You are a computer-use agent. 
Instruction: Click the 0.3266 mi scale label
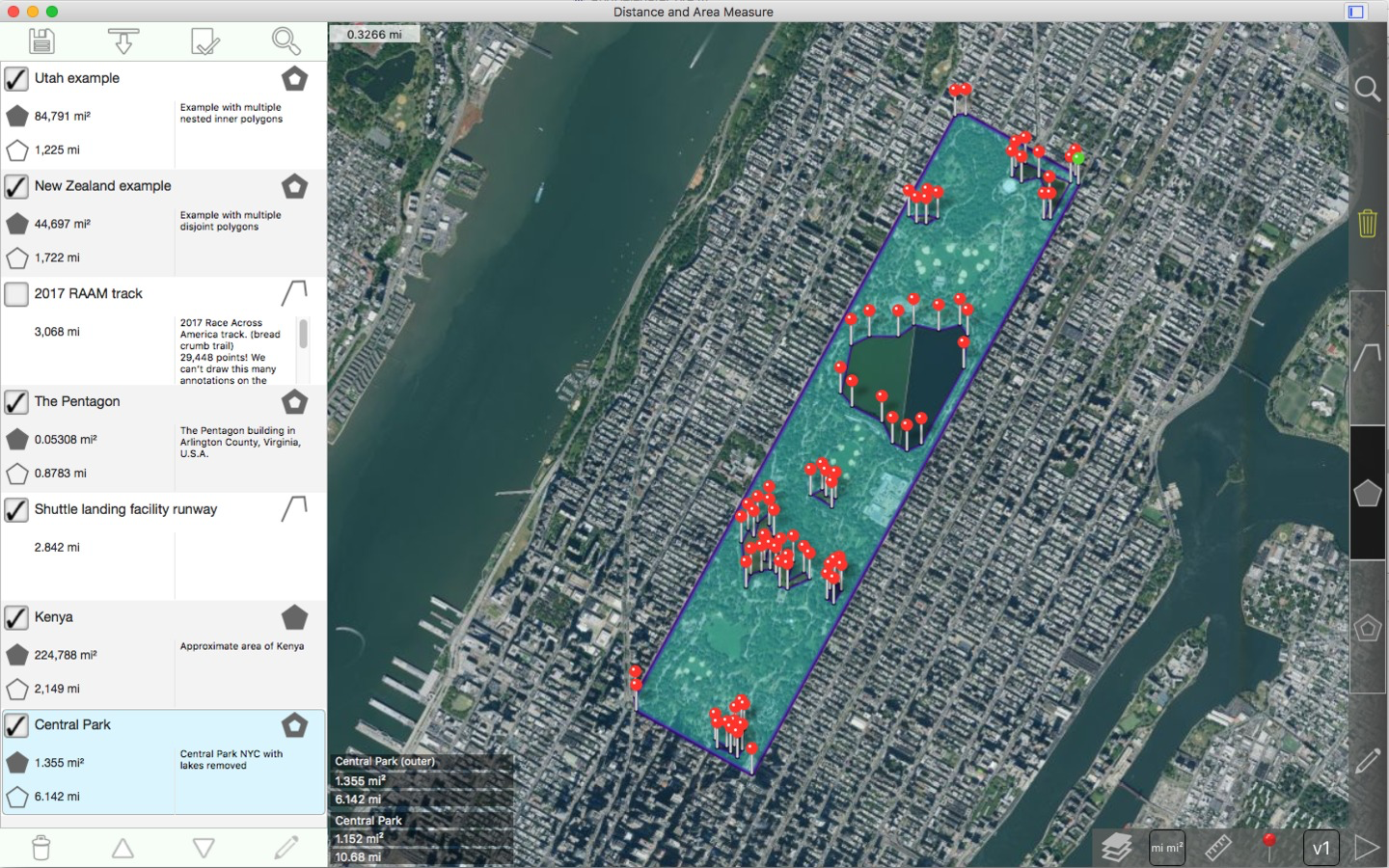point(374,34)
